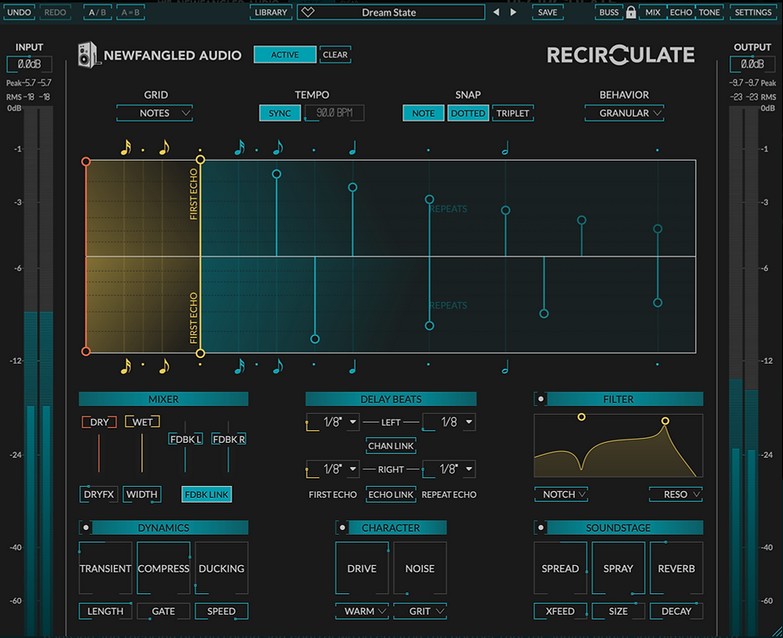Open the Notch filter type dropdown
Screen dimensions: 783x638
561,494
